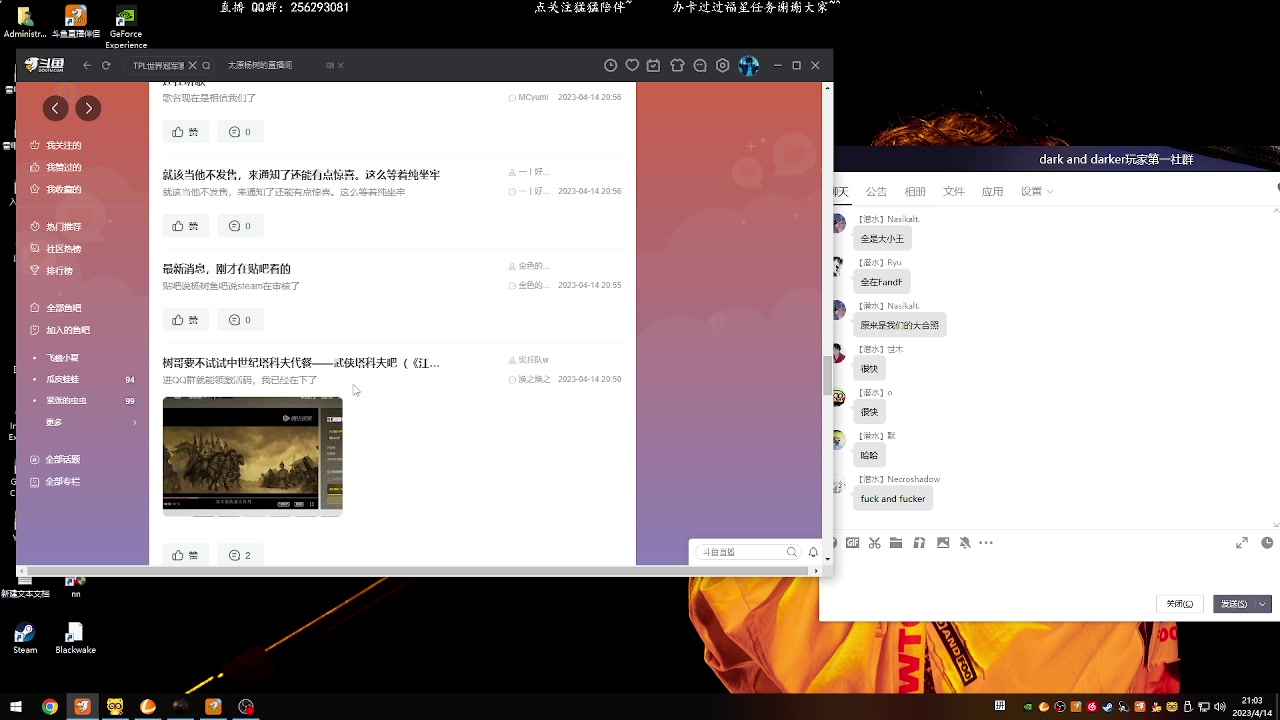This screenshot has height=720, width=1280.
Task: Like the post 最新消息，刚才在贴吧看的
Action: [x=185, y=320]
